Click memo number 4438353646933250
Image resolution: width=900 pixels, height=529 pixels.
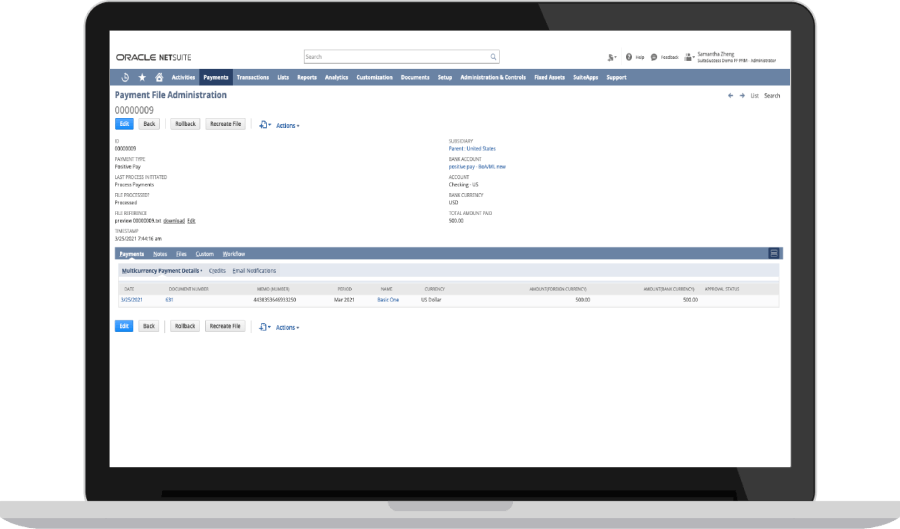[x=275, y=299]
